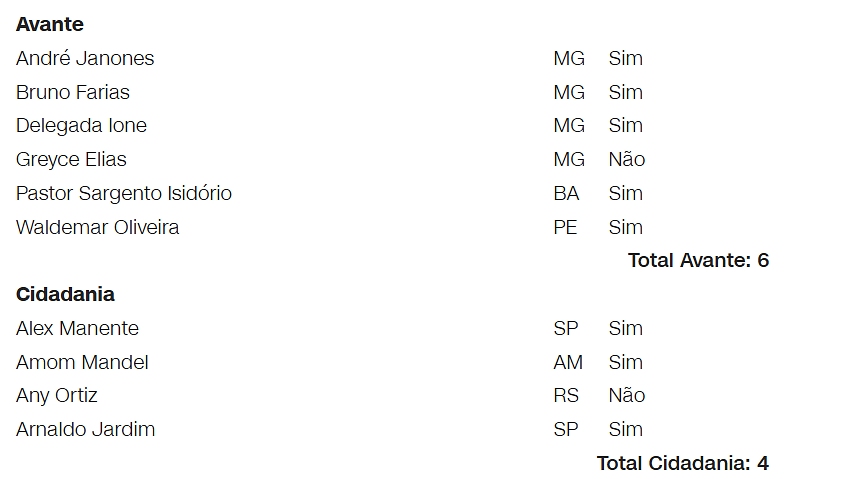Click the Avante party heading
Viewport: 862px width, 479px height.
(50, 24)
